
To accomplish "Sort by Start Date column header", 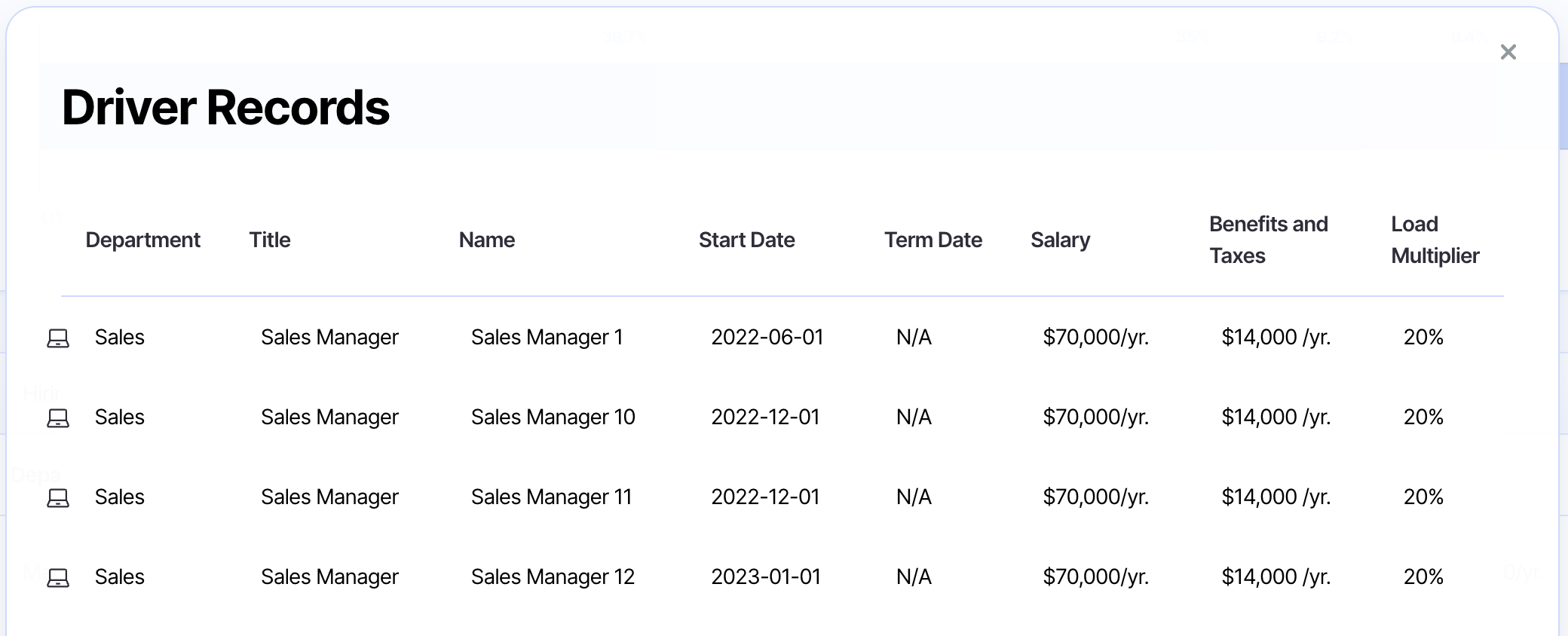I will (x=746, y=240).
